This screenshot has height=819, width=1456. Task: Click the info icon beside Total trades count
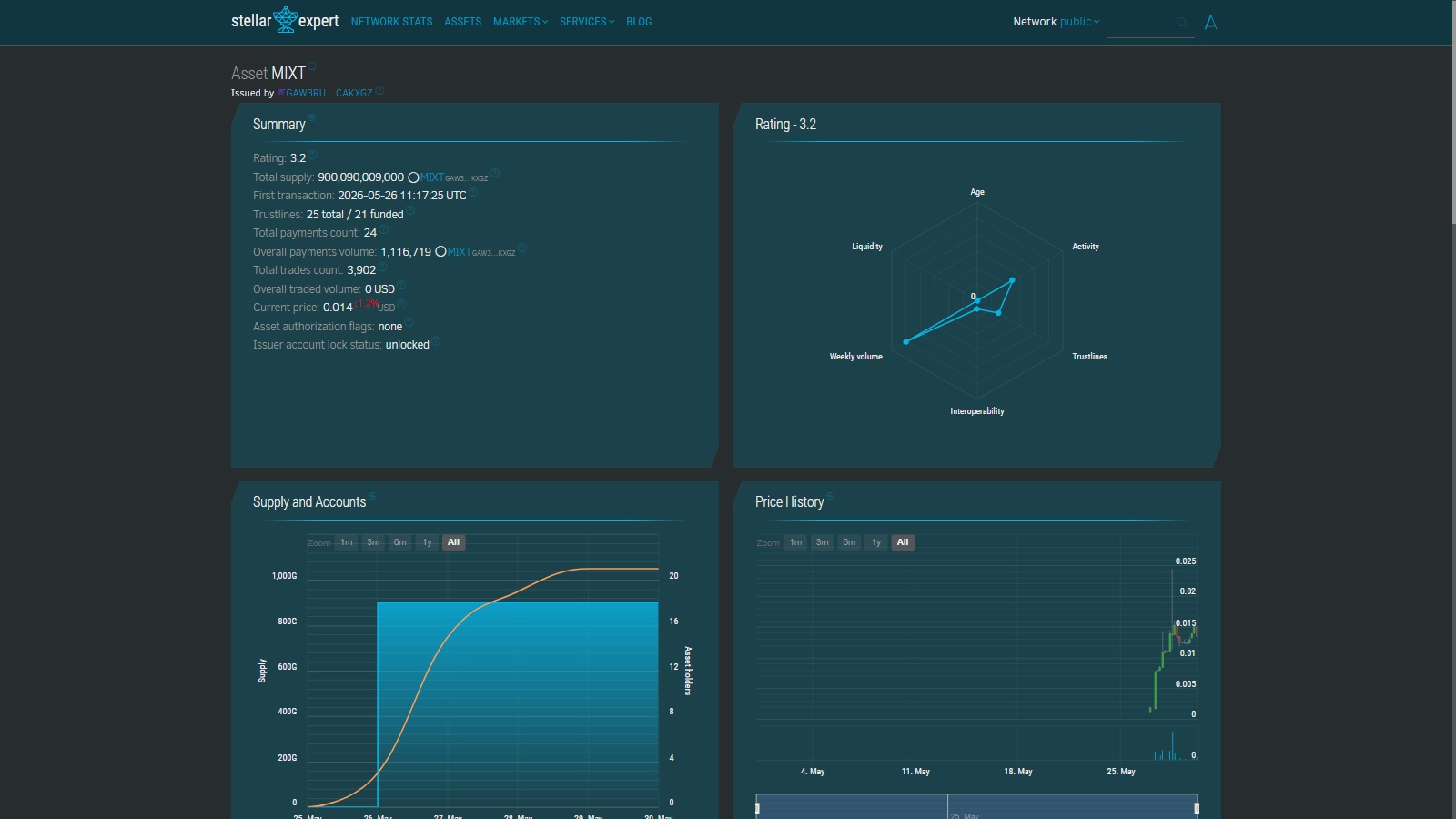[383, 267]
